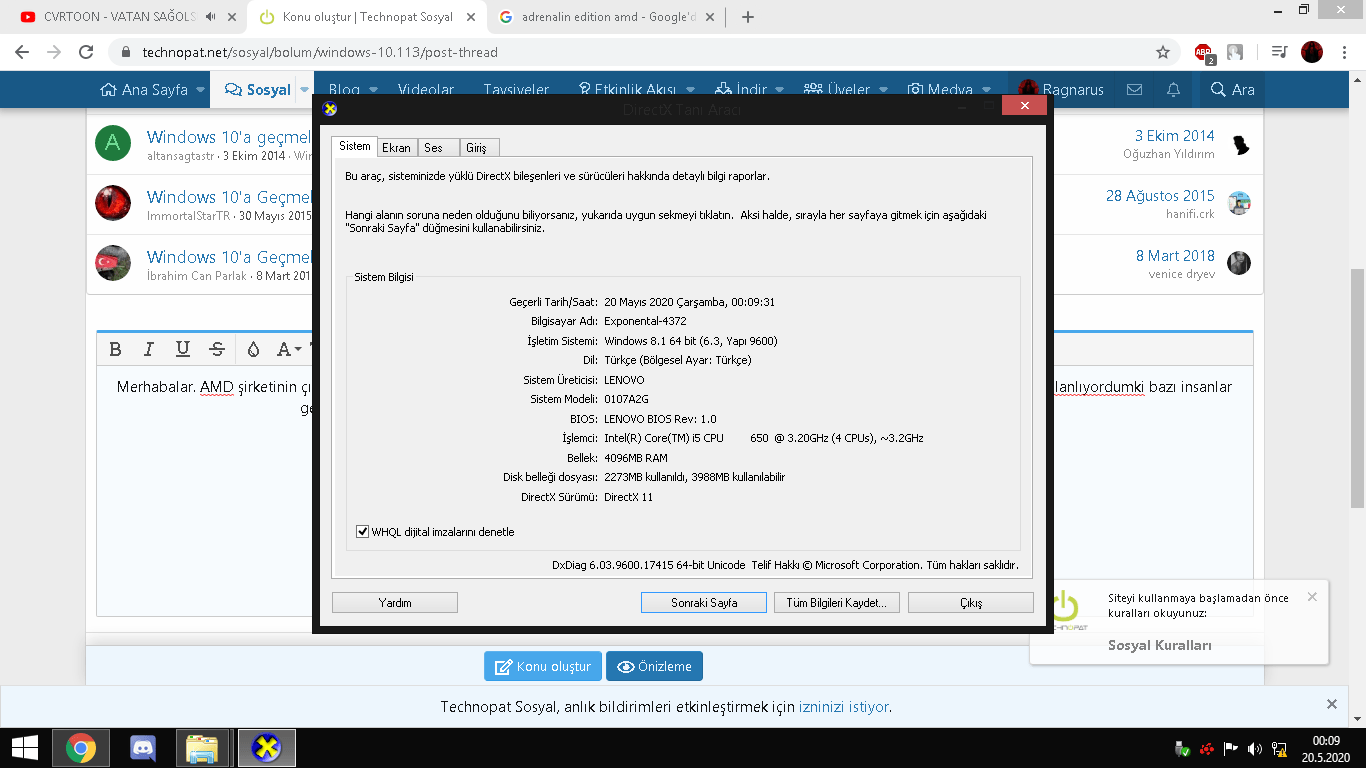
Task: Click the Chrome address bar URL
Action: (x=321, y=52)
